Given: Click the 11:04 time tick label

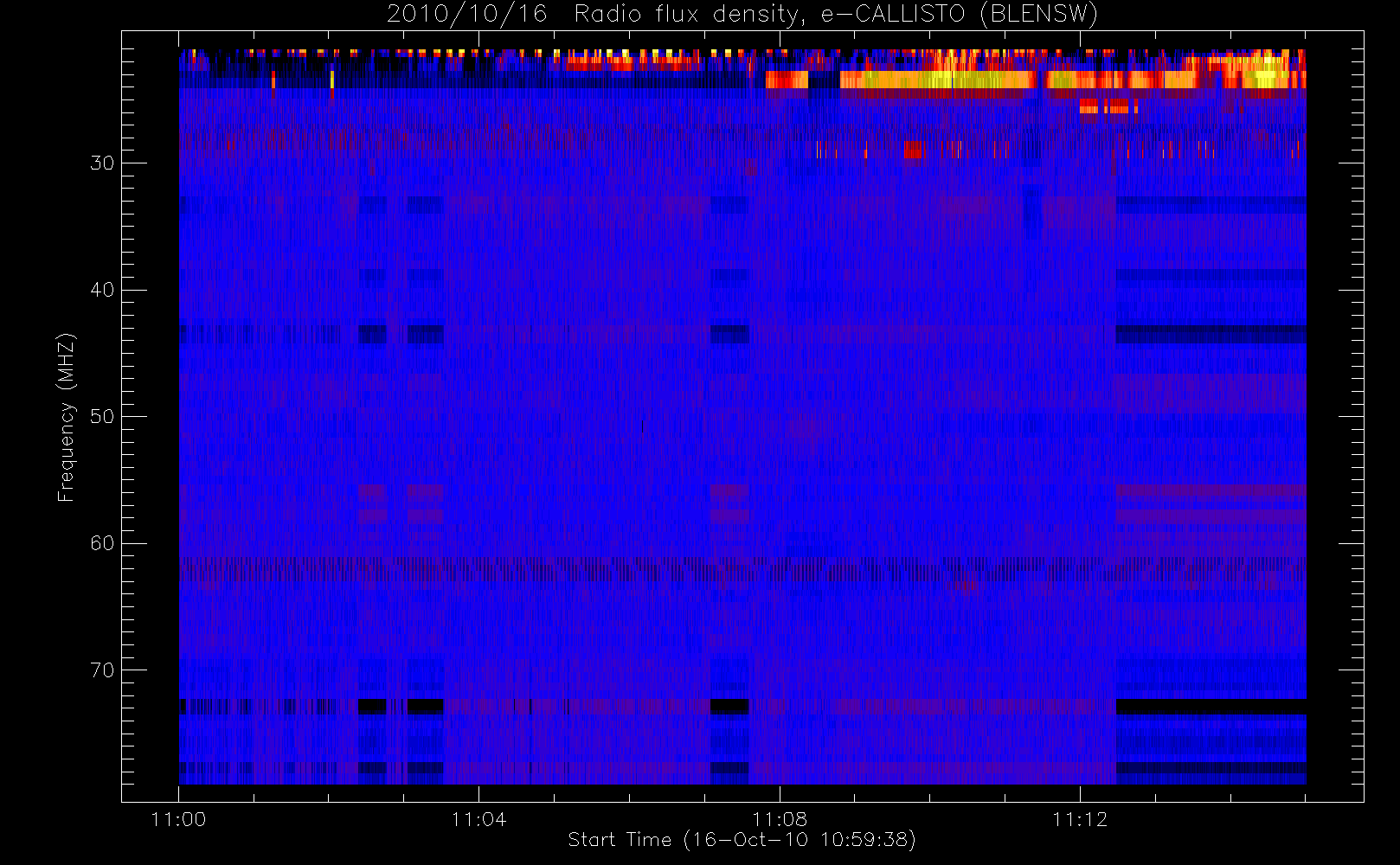Looking at the screenshot, I should click(x=478, y=819).
